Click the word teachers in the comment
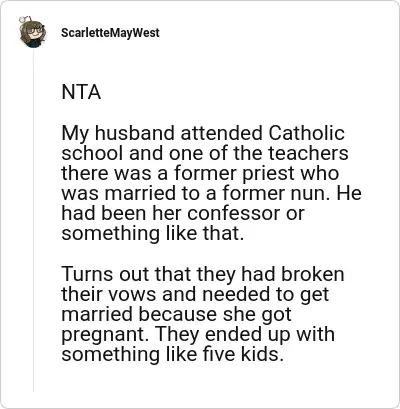This screenshot has height=409, width=400. pyautogui.click(x=308, y=153)
